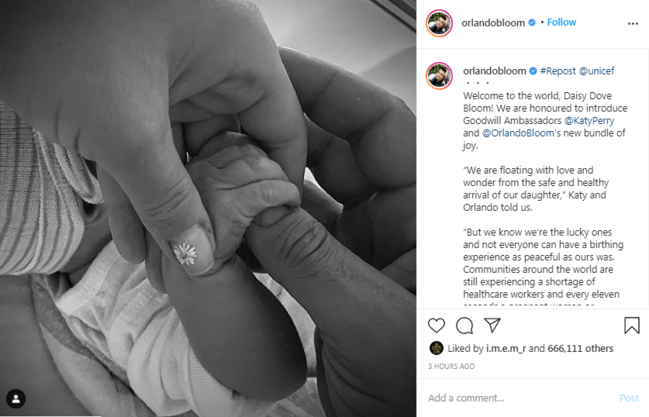The width and height of the screenshot is (649, 417).
Task: Save post using bookmark icon
Action: pyautogui.click(x=632, y=325)
